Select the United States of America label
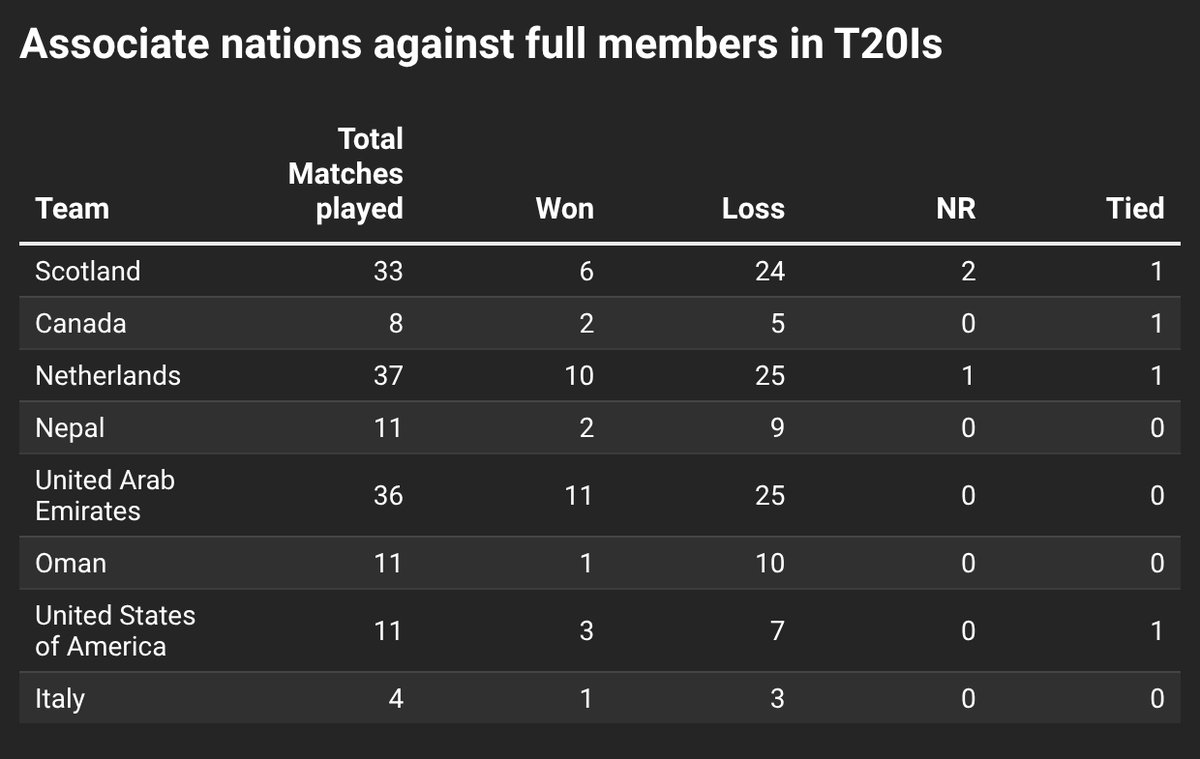Screen dimensions: 1200x759 [x=115, y=630]
